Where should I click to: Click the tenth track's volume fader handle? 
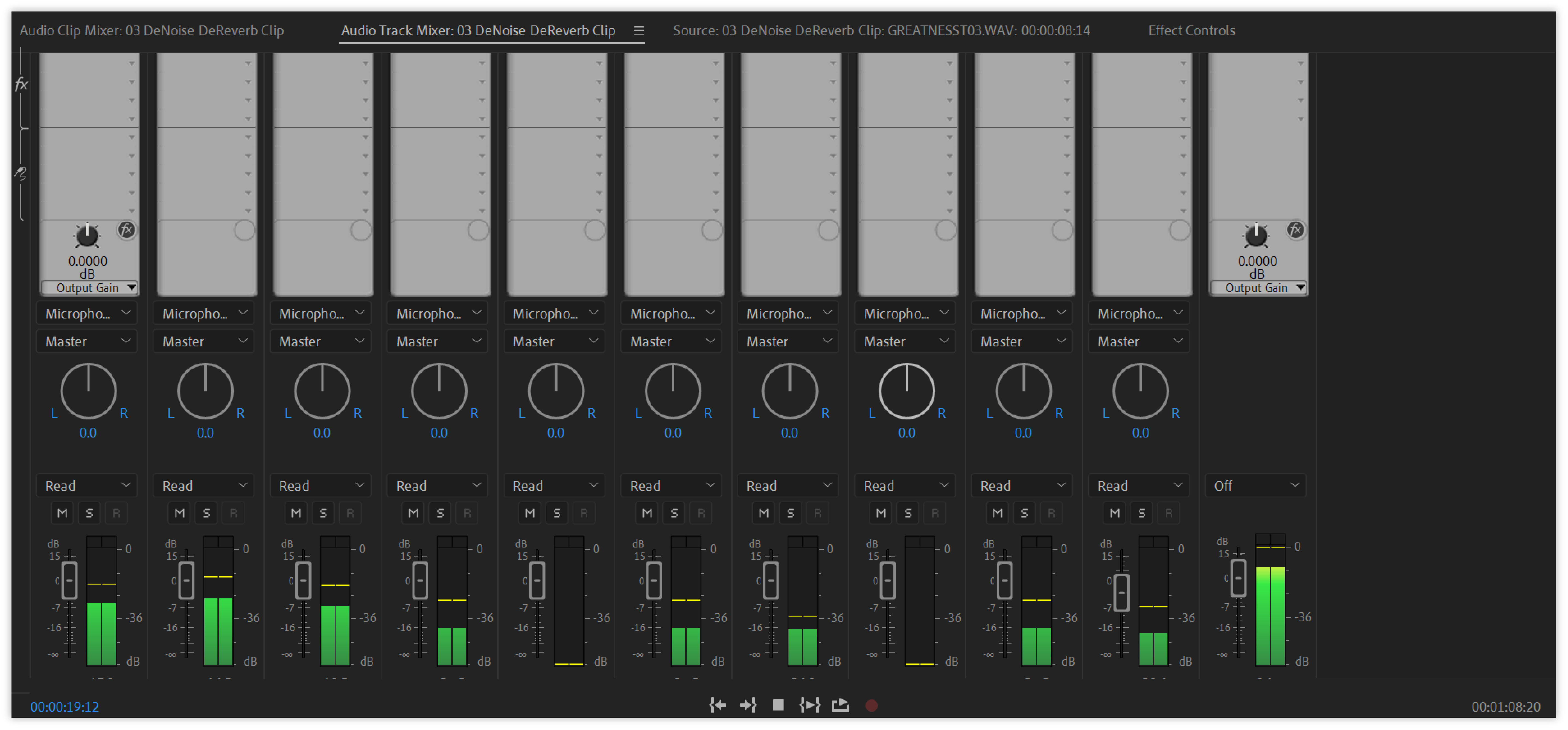tap(1121, 592)
